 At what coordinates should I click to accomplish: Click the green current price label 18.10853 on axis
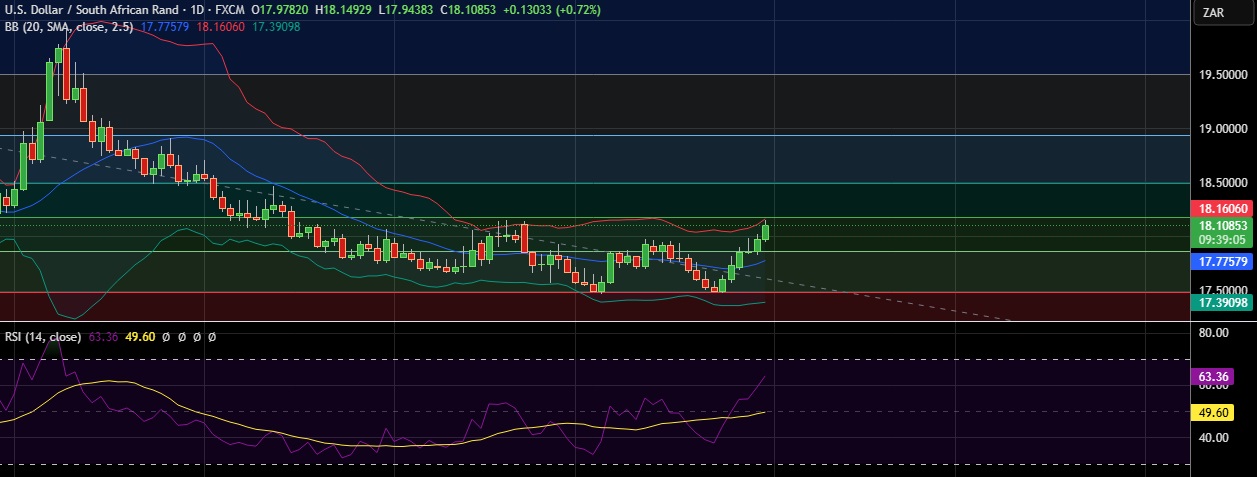[1223, 226]
